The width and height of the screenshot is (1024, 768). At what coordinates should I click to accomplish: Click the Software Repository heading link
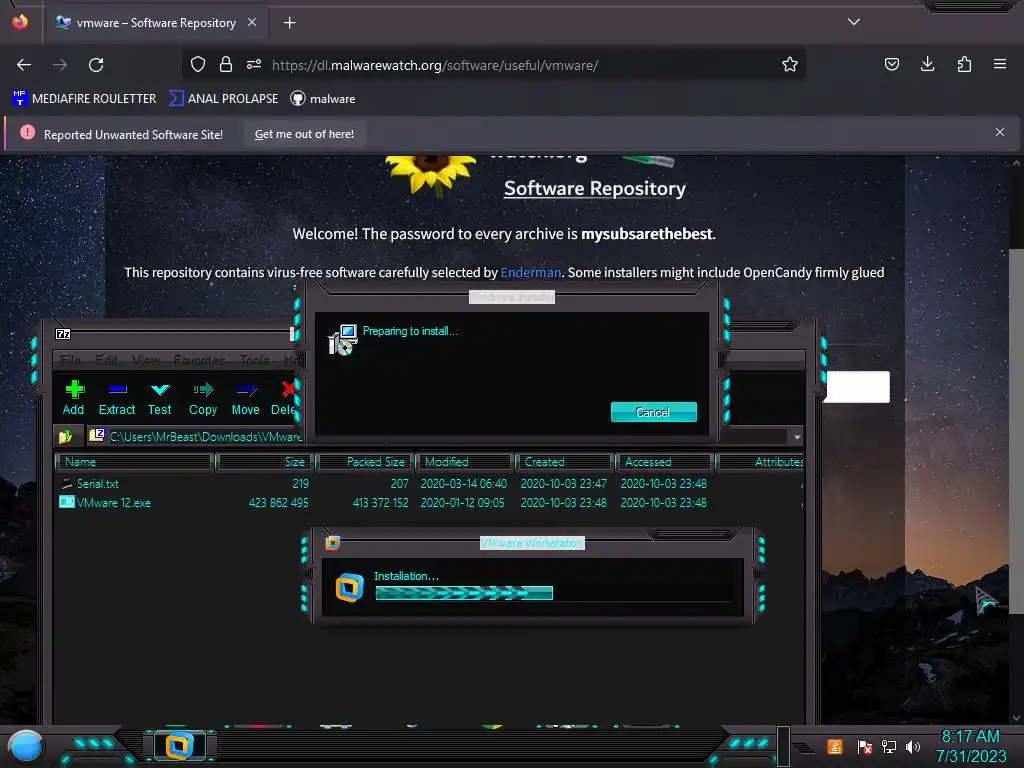[594, 188]
